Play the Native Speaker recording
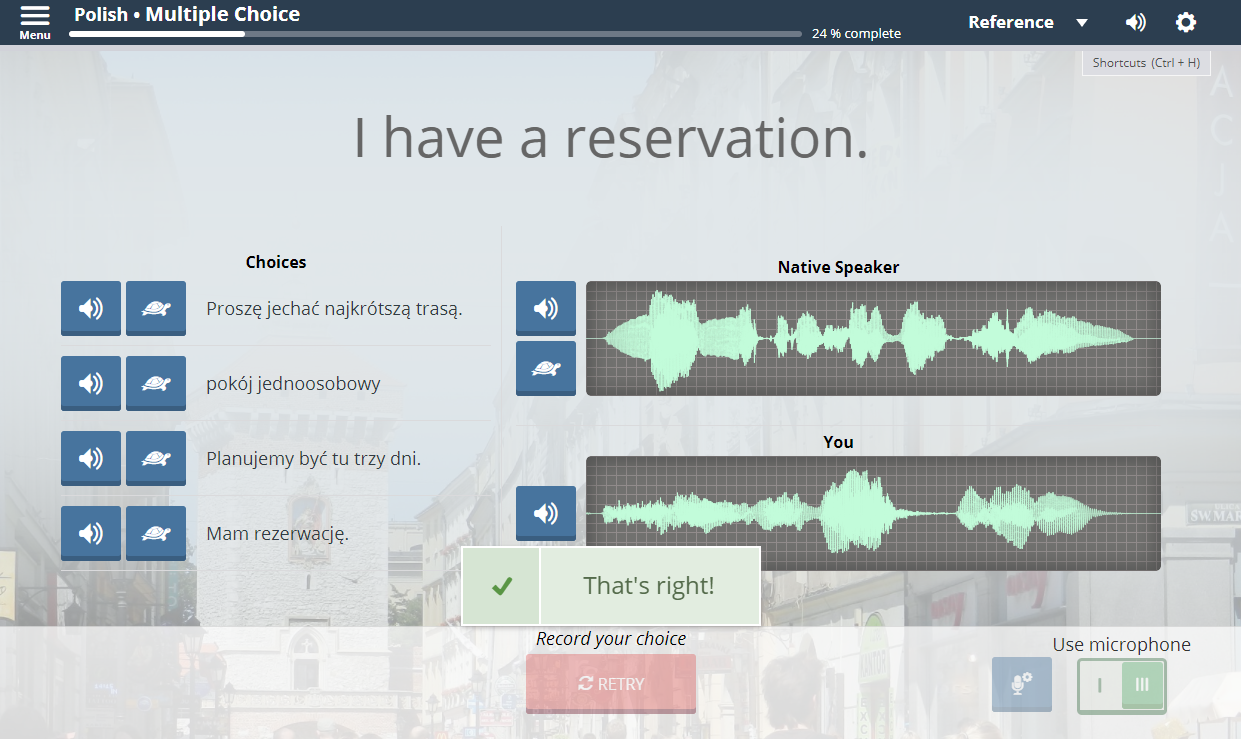Screen dimensions: 1241x739 click(x=545, y=308)
